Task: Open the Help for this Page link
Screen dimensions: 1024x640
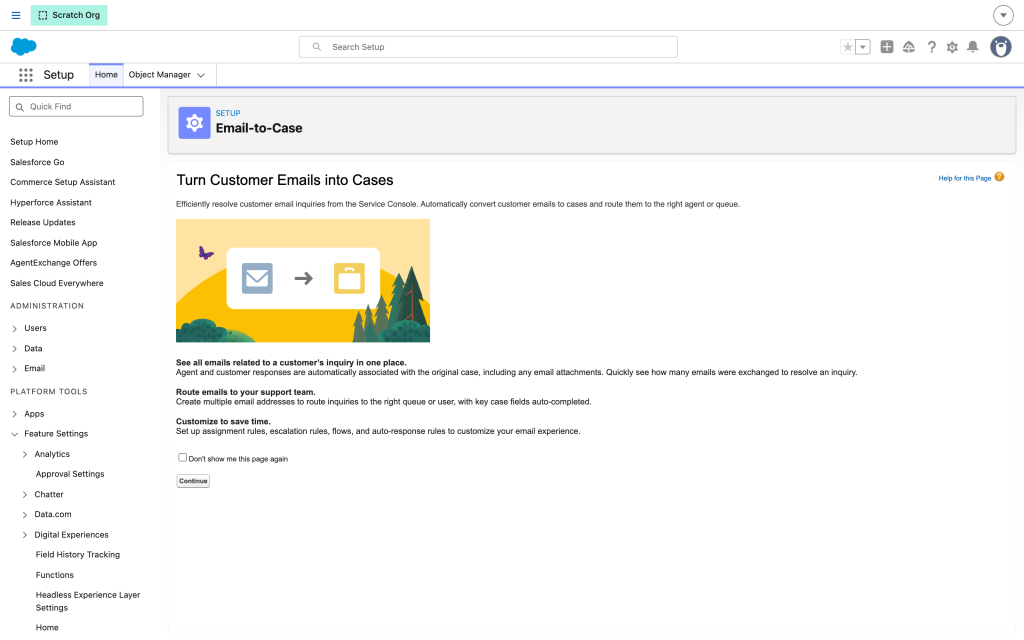Action: tap(965, 178)
